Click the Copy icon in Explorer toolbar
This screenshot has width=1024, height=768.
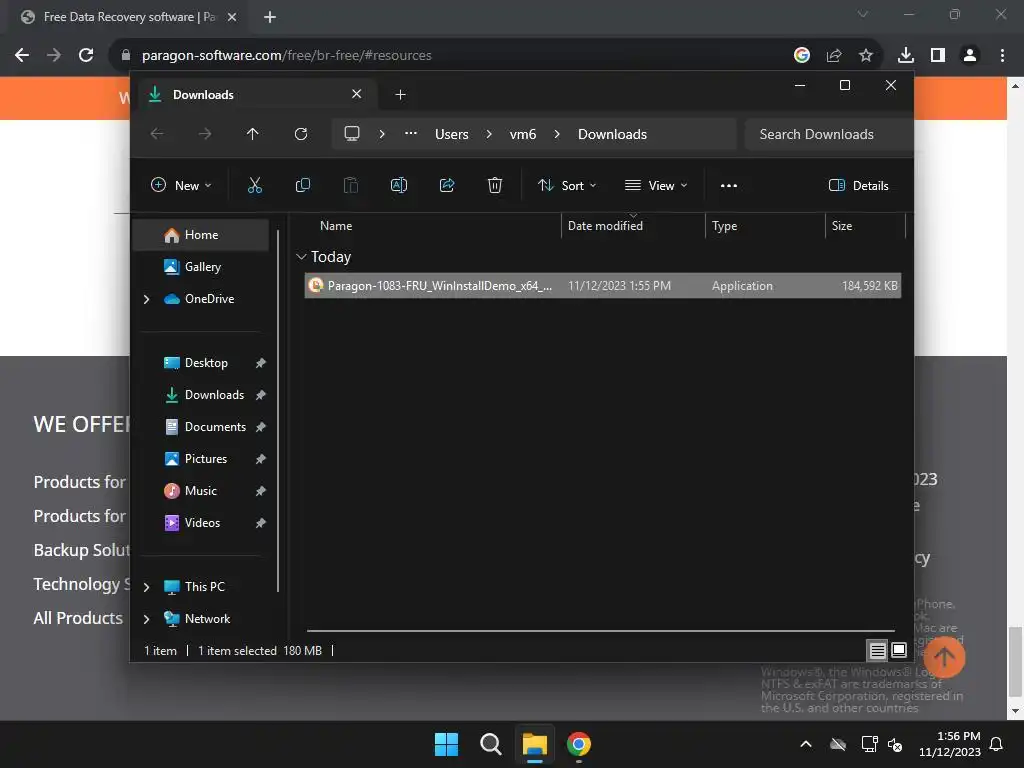point(303,185)
